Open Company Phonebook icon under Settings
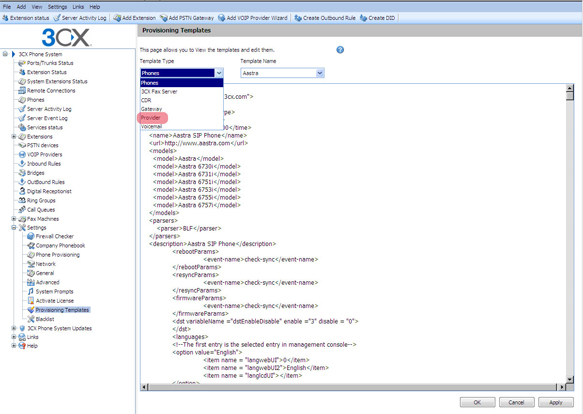 tap(31, 245)
